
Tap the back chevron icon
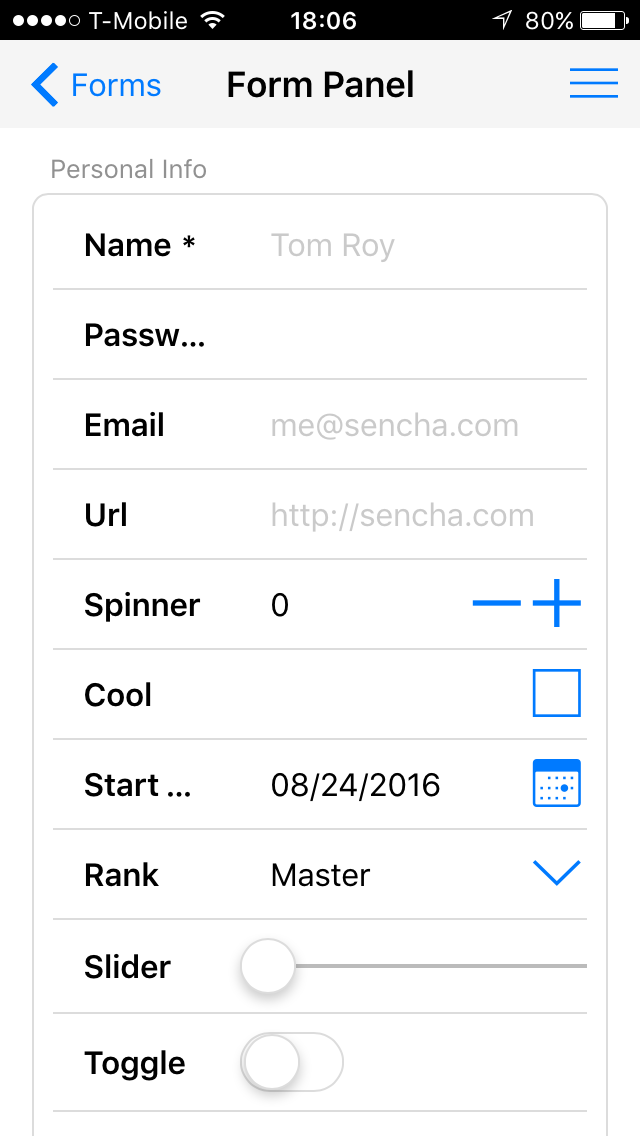[x=46, y=85]
